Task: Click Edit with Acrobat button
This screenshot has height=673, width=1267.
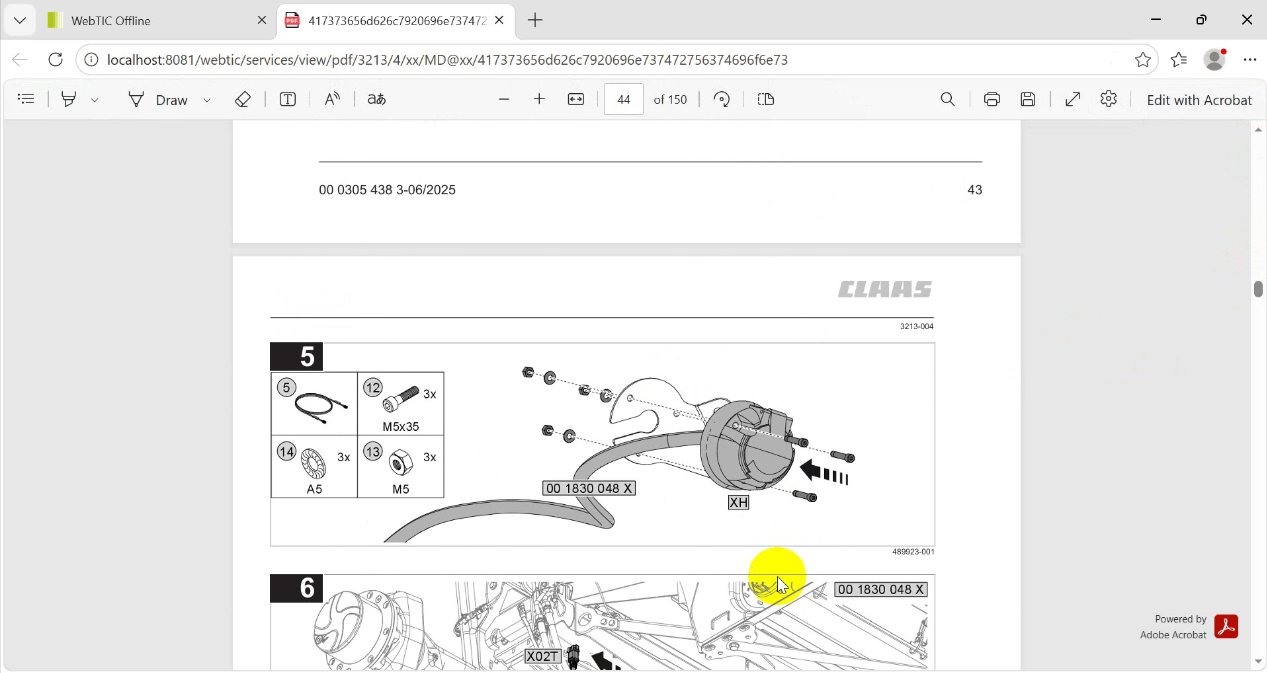Action: pyautogui.click(x=1199, y=100)
